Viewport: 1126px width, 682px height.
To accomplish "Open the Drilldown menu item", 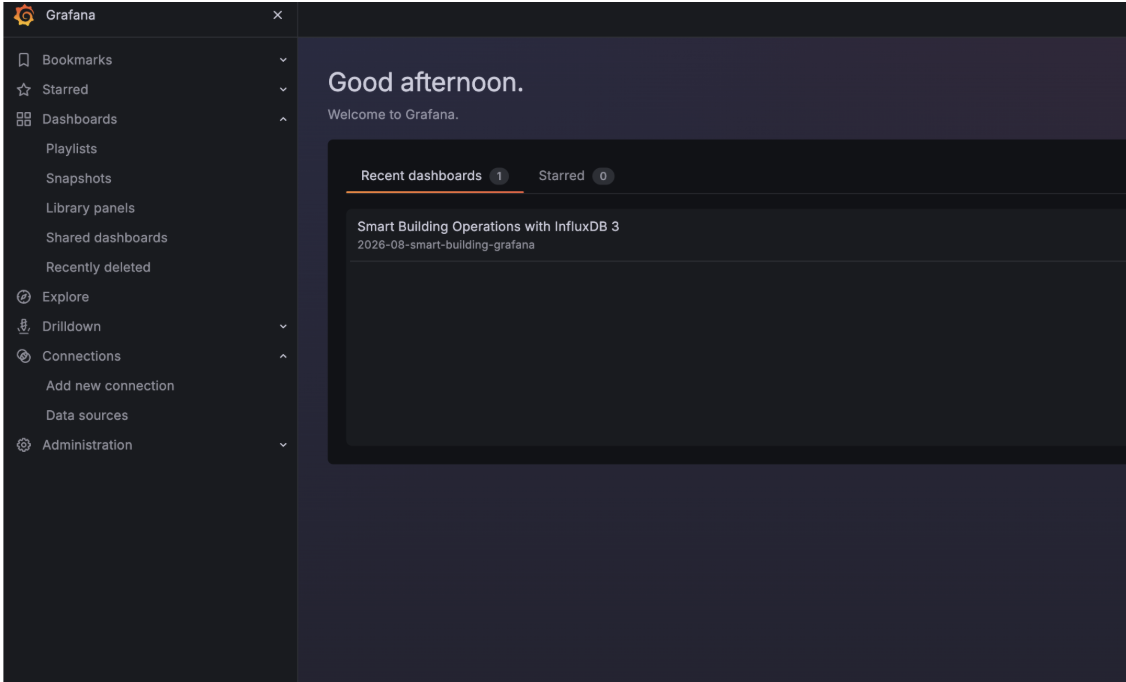I will tap(71, 327).
